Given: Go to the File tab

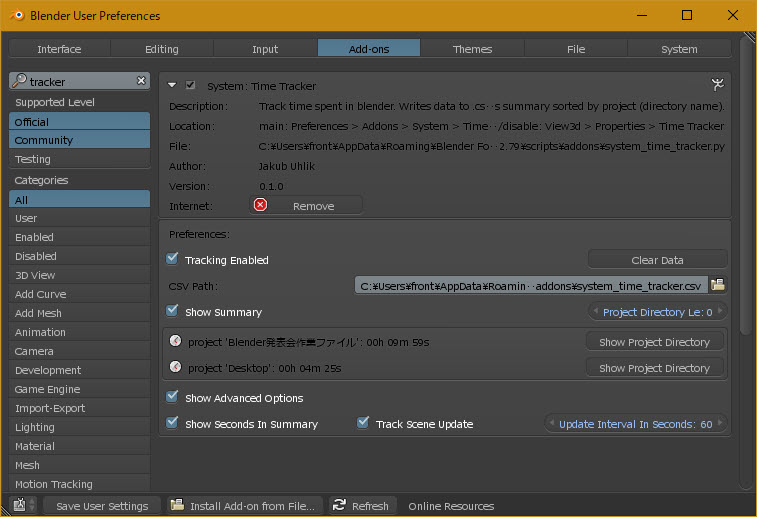Looking at the screenshot, I should (576, 49).
